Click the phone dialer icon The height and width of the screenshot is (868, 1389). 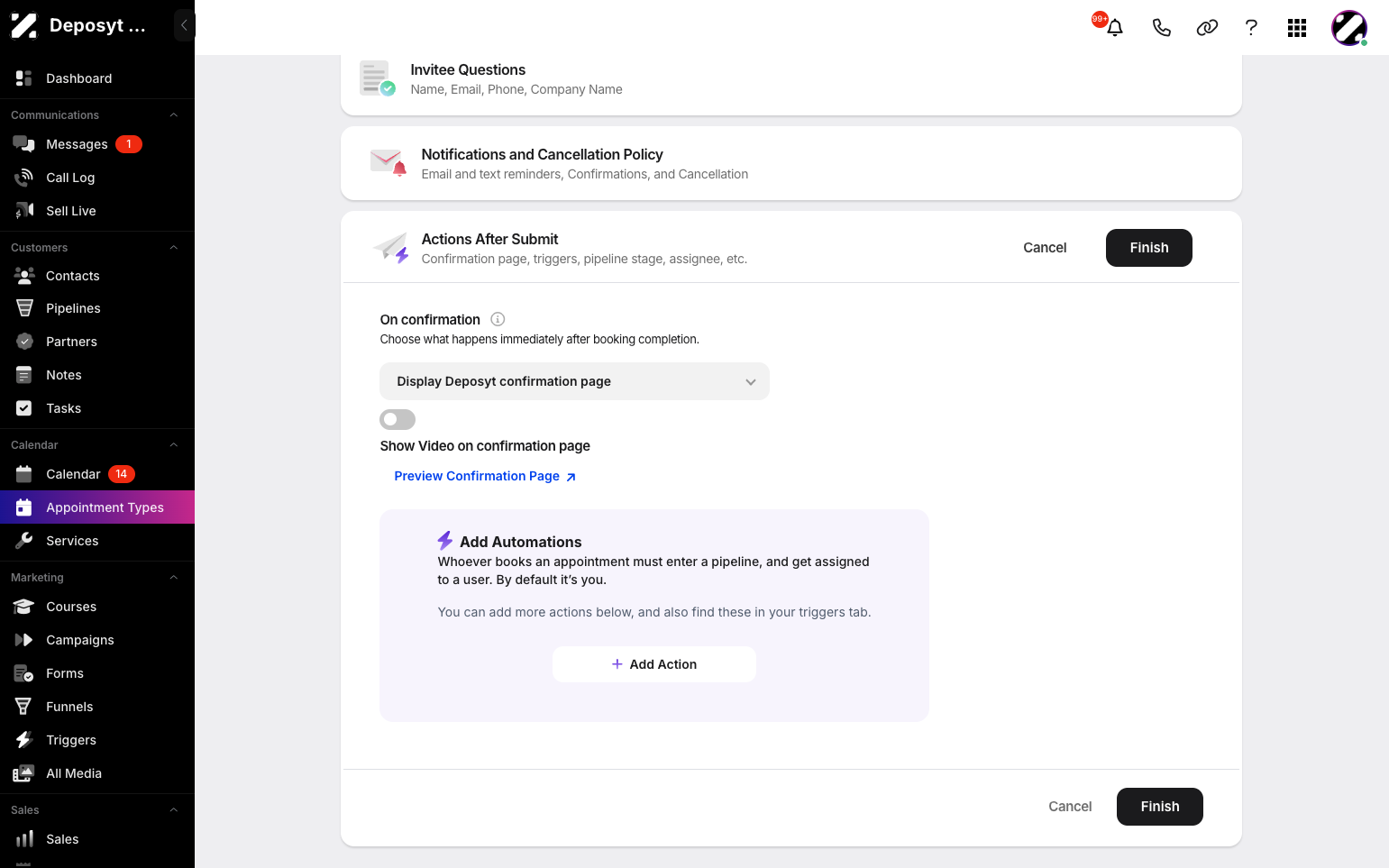pos(1162,28)
